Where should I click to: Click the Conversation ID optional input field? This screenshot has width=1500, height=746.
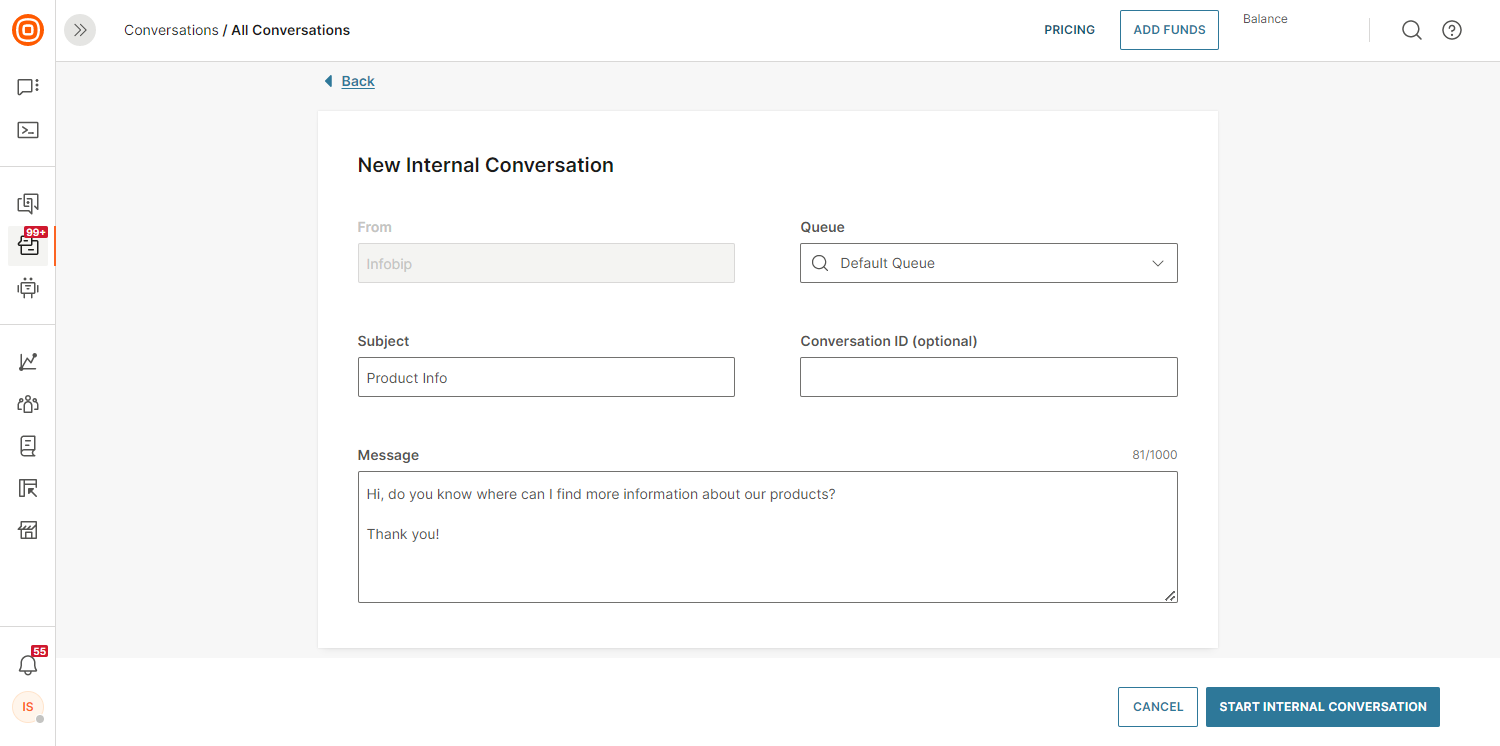click(x=988, y=377)
